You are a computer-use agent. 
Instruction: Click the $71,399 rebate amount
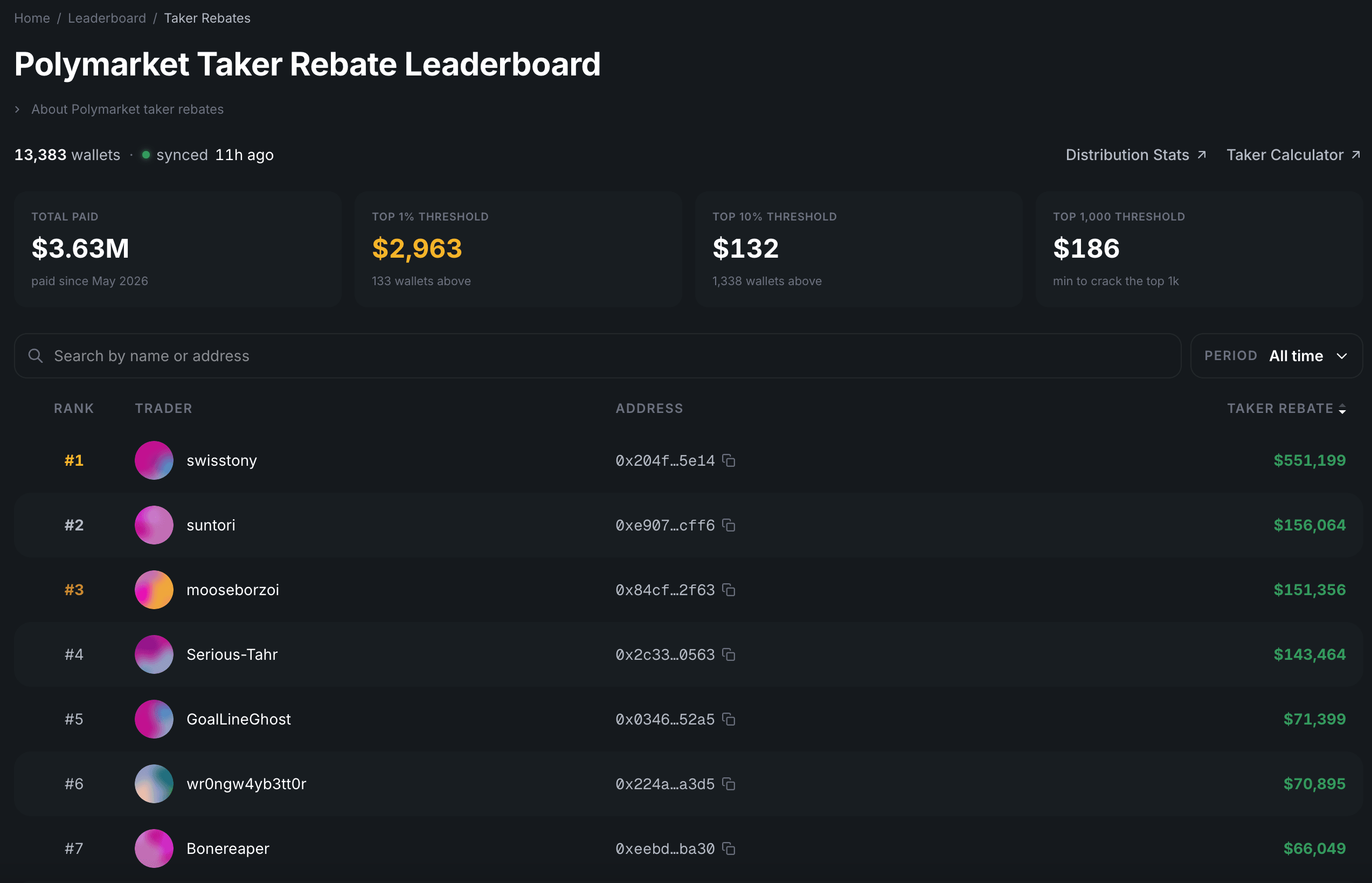[1314, 720]
